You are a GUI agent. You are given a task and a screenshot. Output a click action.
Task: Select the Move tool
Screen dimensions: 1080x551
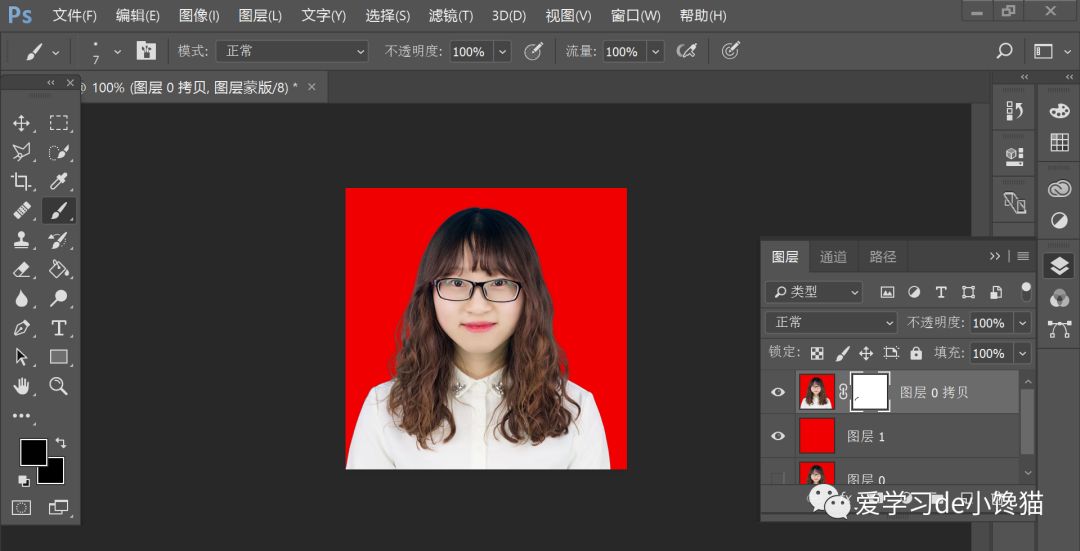[x=21, y=123]
